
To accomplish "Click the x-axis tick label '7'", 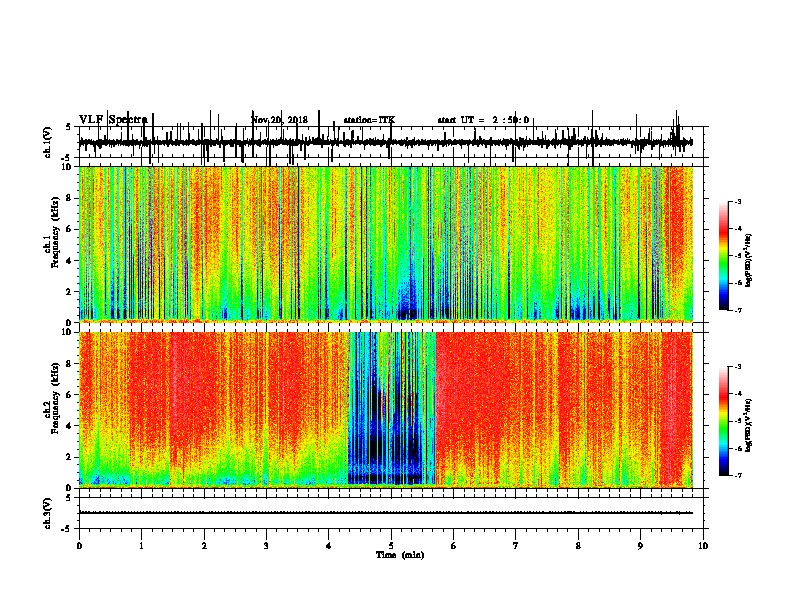I will coord(516,546).
